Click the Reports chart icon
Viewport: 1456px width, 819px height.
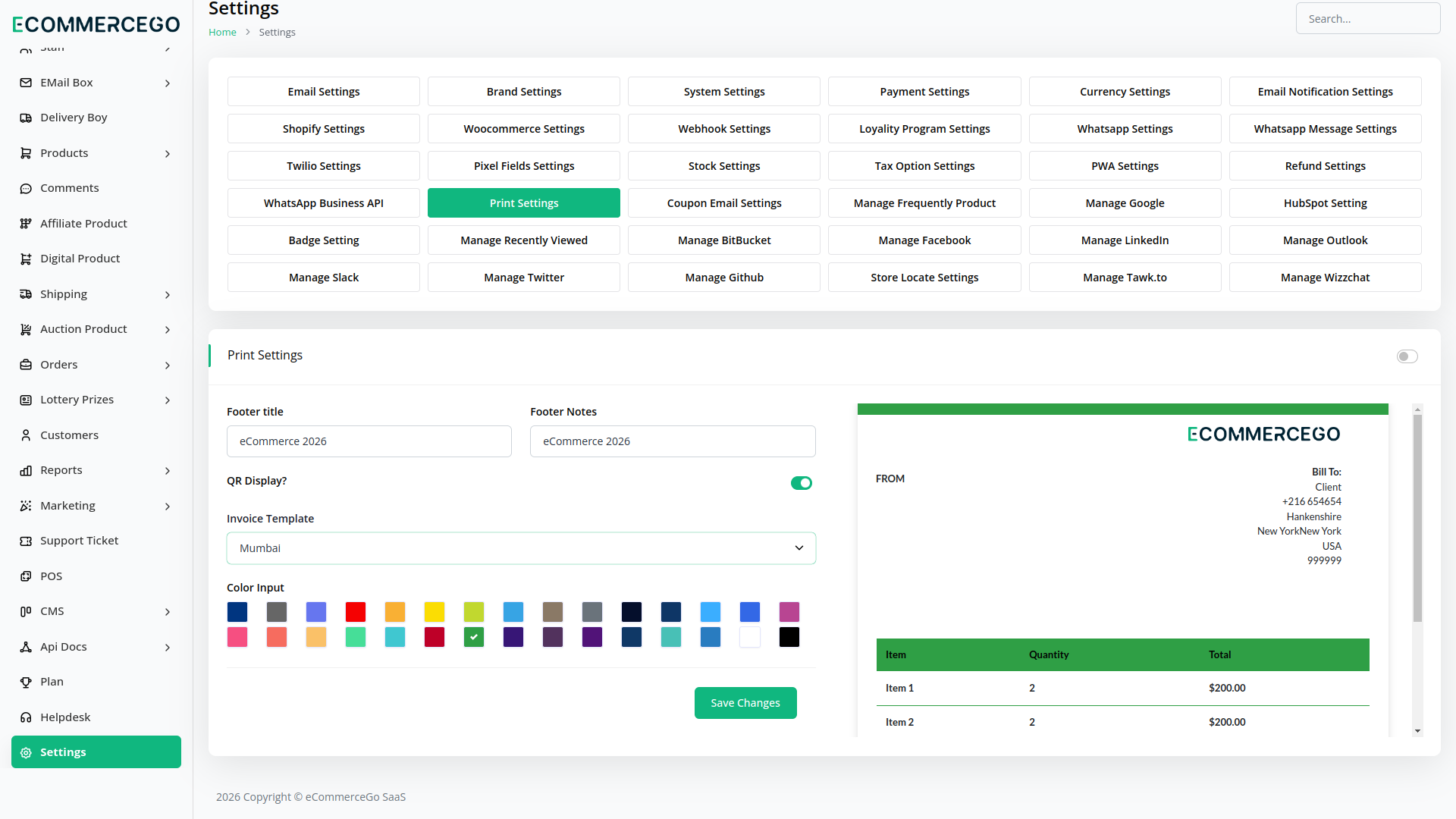tap(26, 470)
